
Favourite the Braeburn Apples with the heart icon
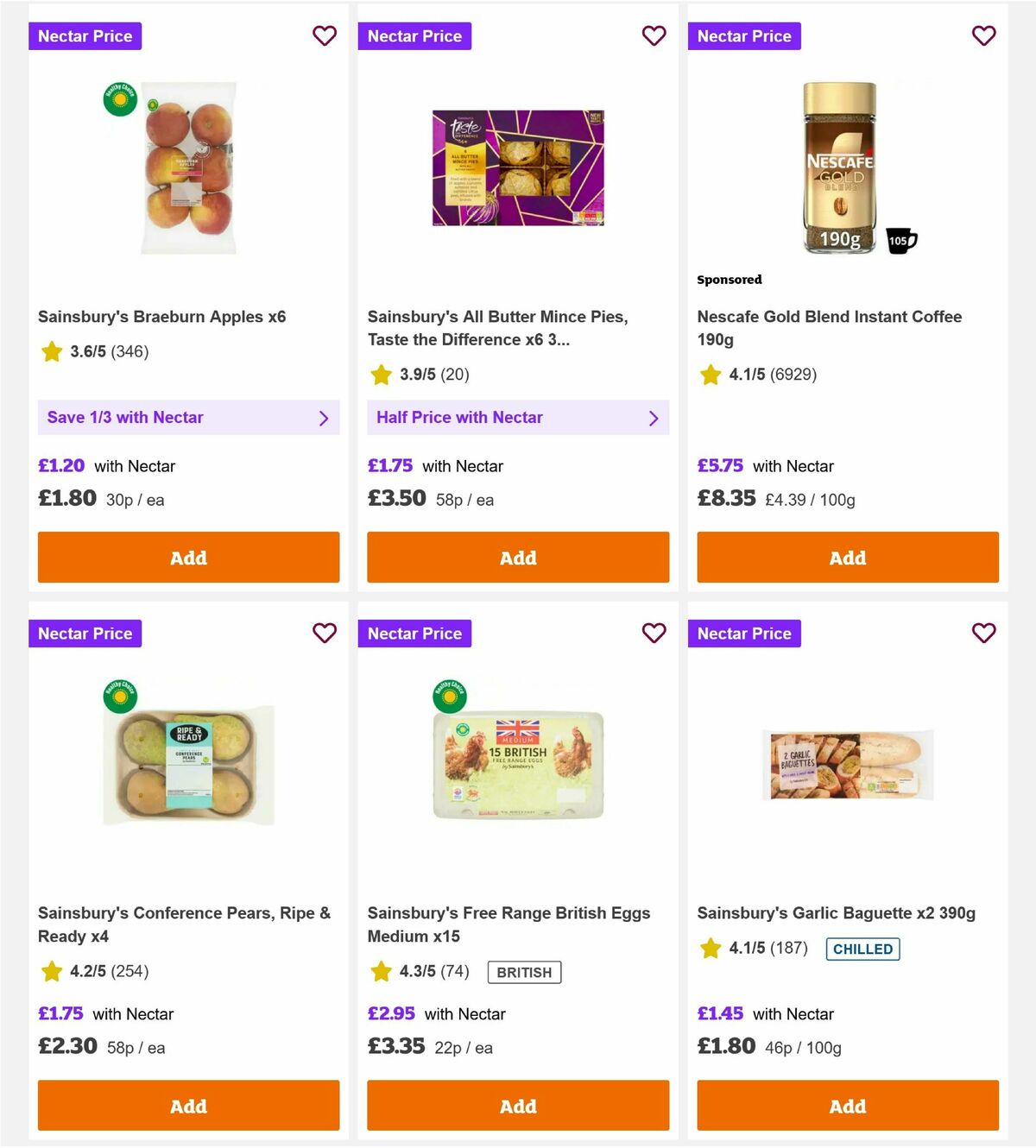coord(325,36)
